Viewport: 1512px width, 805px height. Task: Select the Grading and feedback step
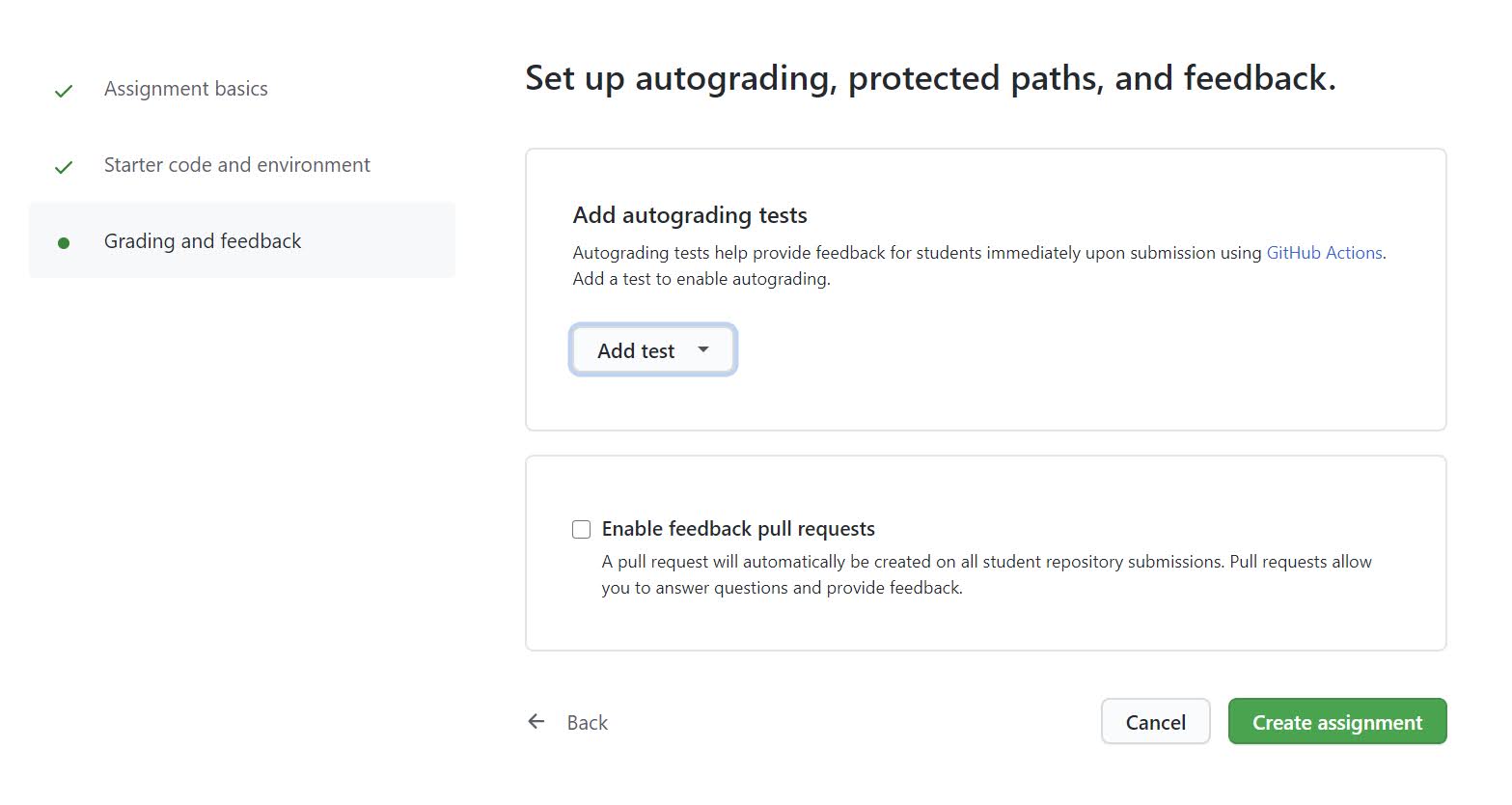(203, 241)
